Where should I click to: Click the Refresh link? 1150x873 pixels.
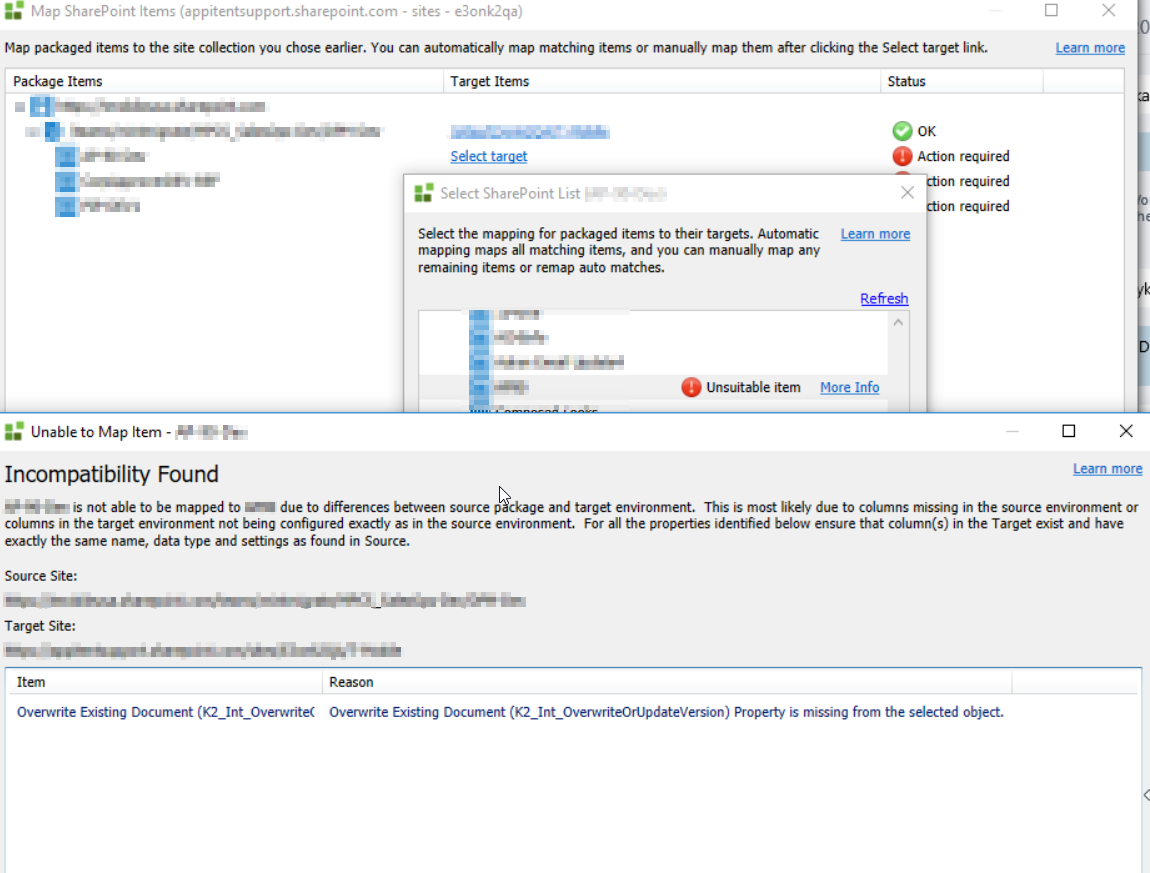click(884, 299)
